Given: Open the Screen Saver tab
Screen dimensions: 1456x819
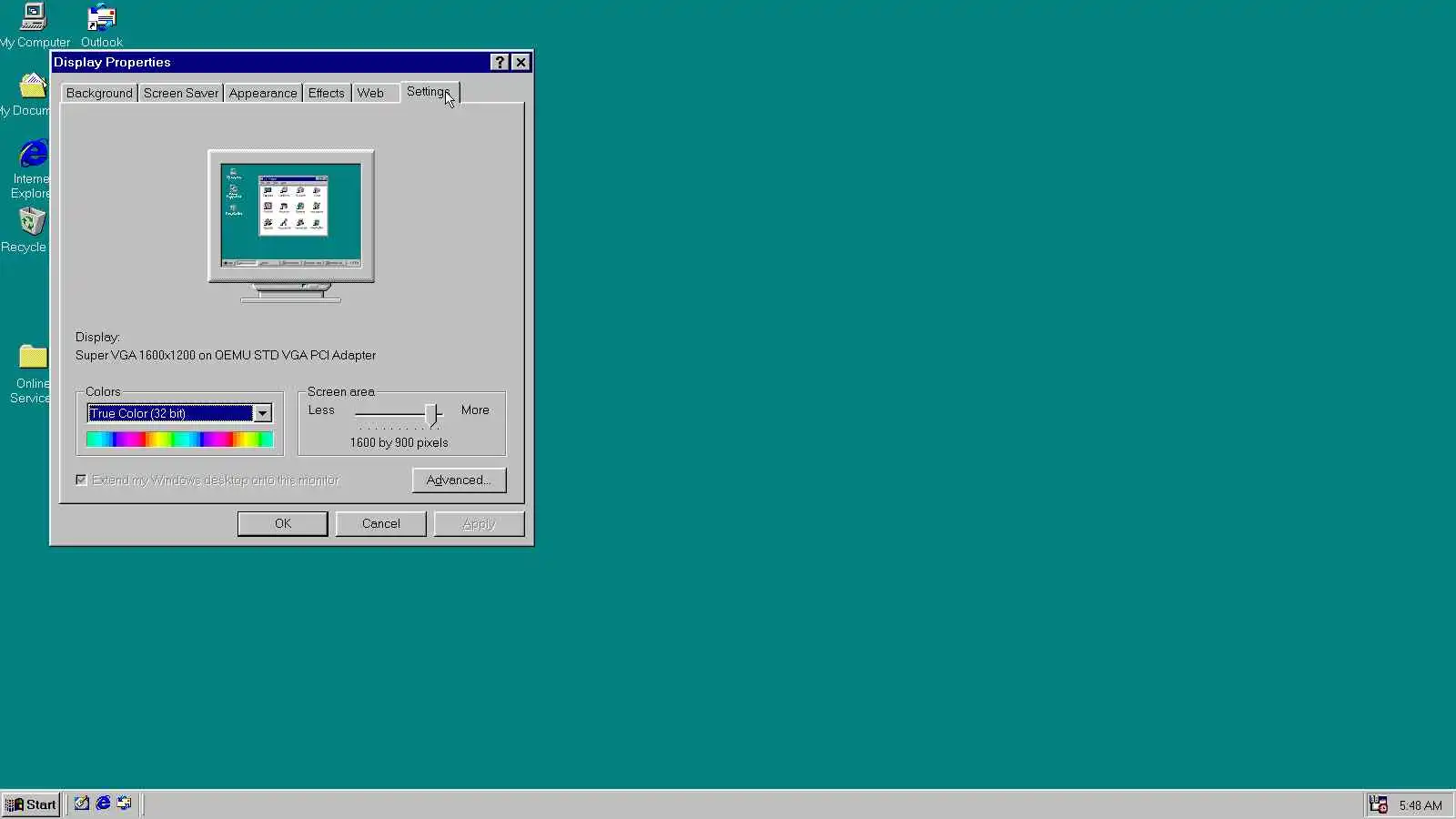Looking at the screenshot, I should 181,93.
